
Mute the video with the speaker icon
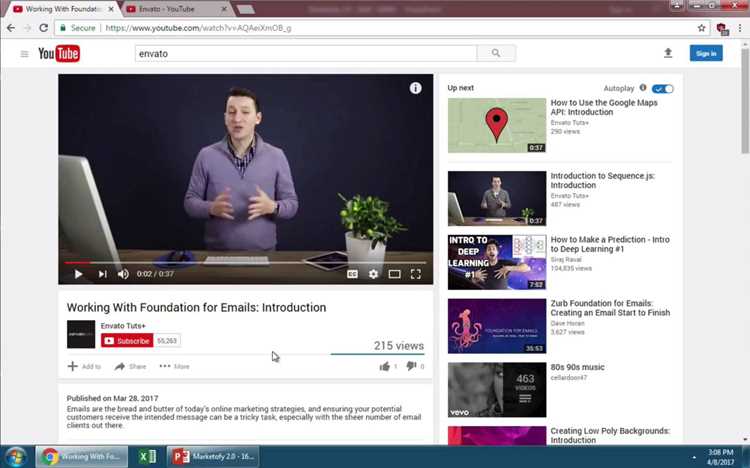[x=123, y=274]
